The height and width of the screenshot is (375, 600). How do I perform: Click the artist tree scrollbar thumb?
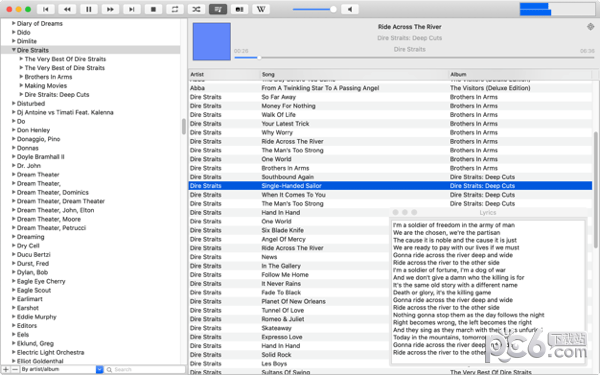coord(184,127)
